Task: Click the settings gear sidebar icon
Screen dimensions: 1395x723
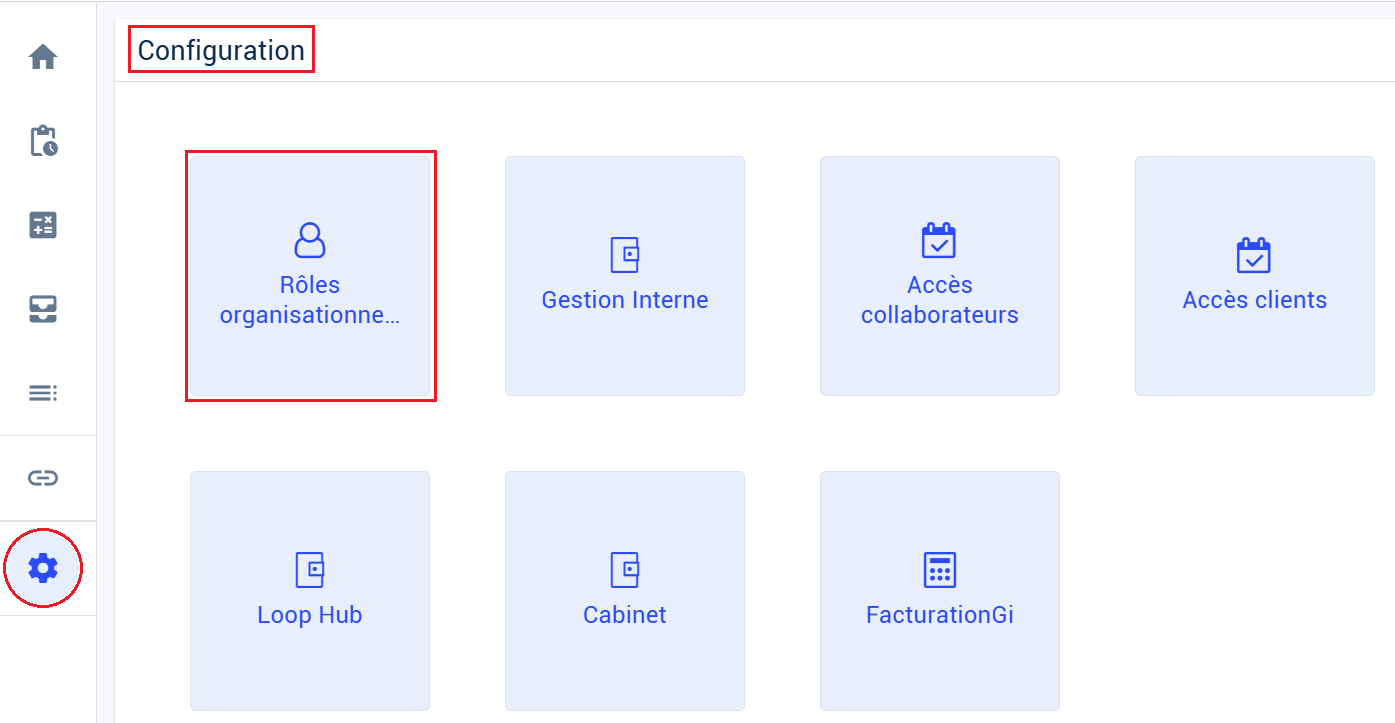Action: [x=43, y=569]
